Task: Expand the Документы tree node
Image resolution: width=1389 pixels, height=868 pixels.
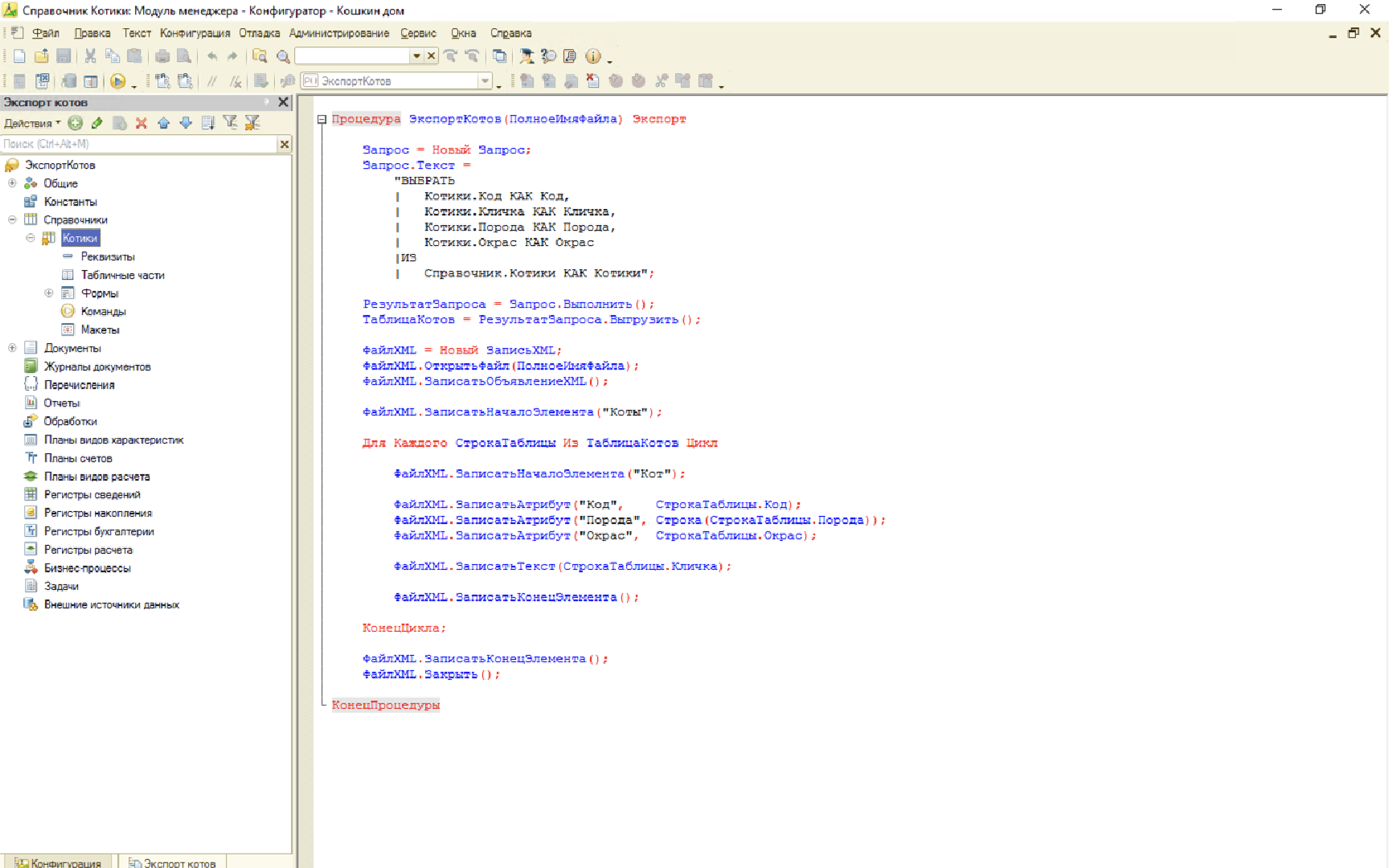Action: (x=12, y=348)
